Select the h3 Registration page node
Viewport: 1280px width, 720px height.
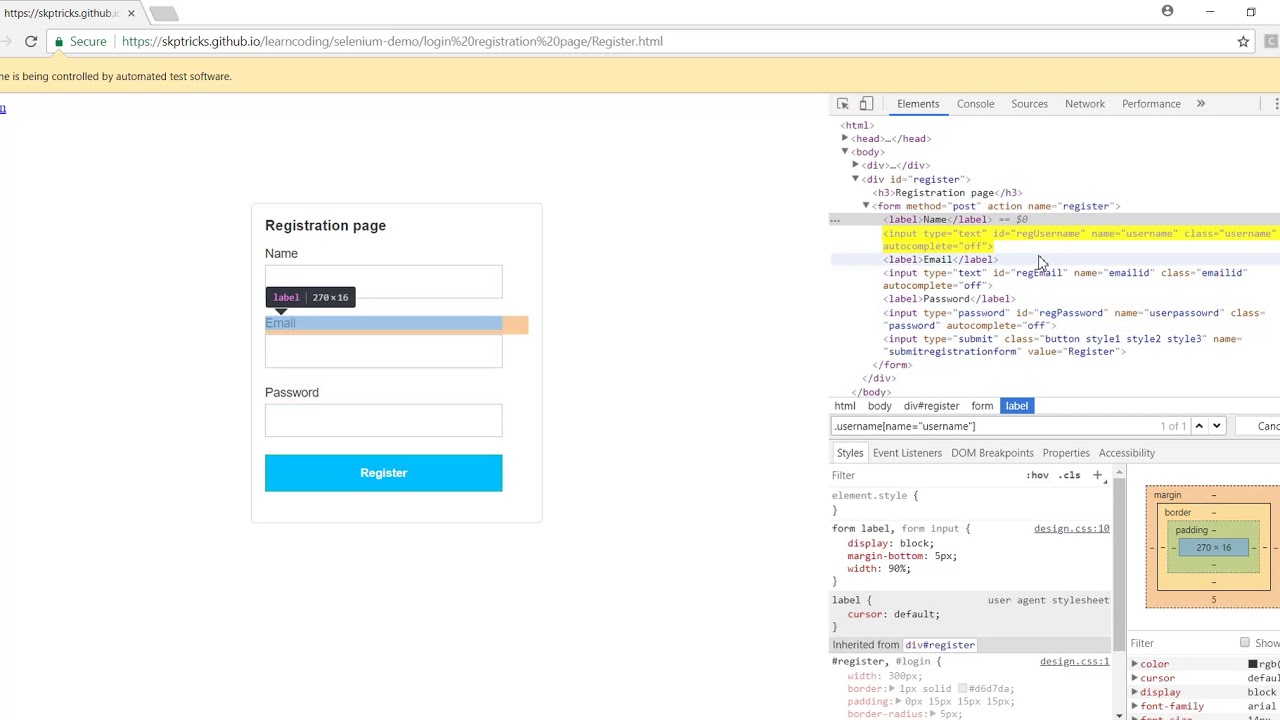pos(947,192)
